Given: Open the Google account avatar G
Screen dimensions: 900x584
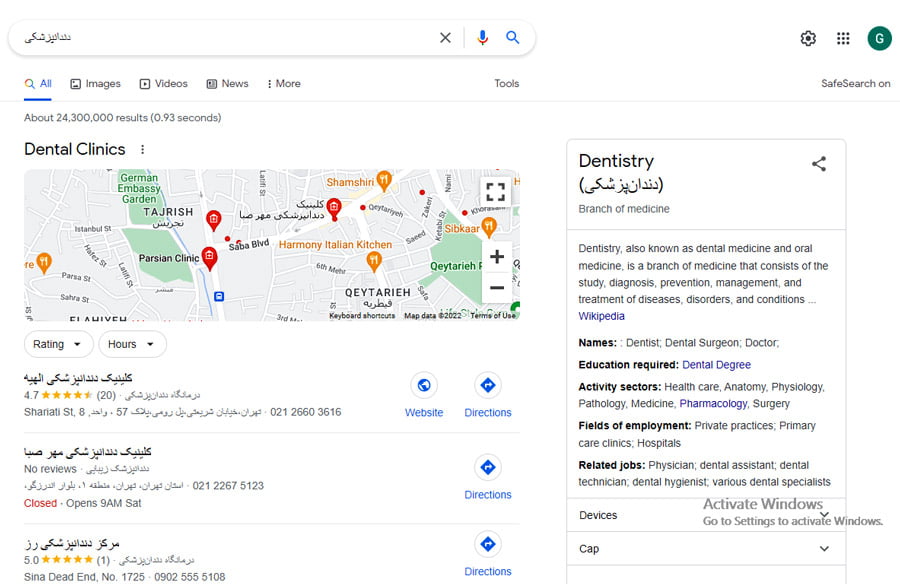Looking at the screenshot, I should pos(879,38).
